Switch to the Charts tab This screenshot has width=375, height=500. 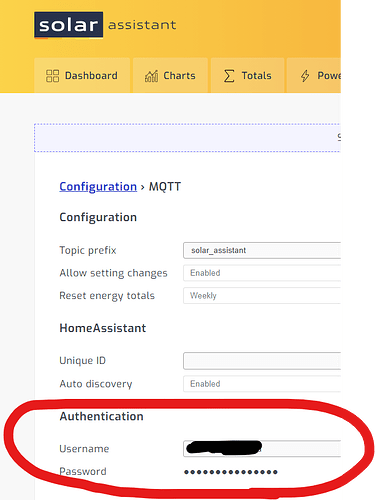point(170,75)
